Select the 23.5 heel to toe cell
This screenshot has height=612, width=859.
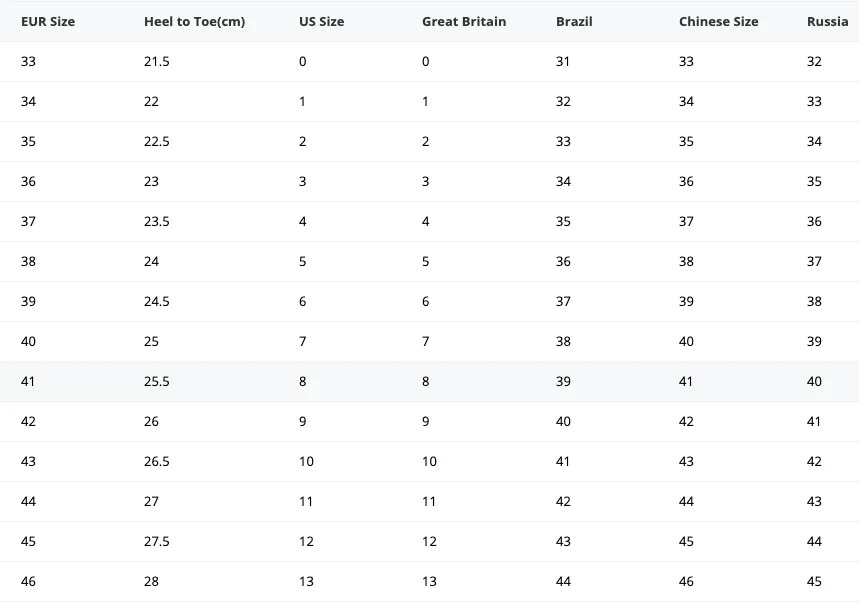click(x=157, y=221)
